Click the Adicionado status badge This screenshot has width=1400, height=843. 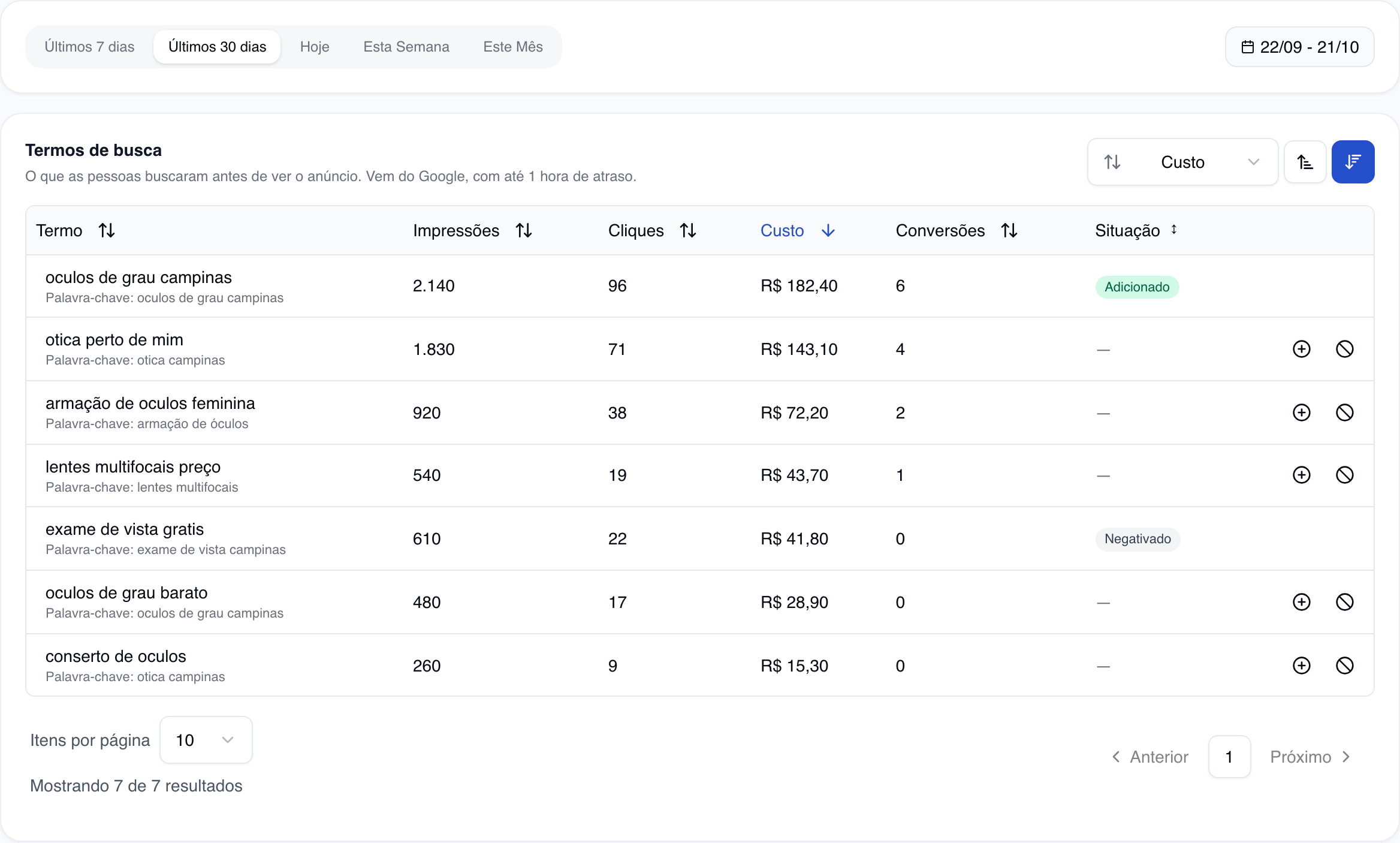point(1137,287)
